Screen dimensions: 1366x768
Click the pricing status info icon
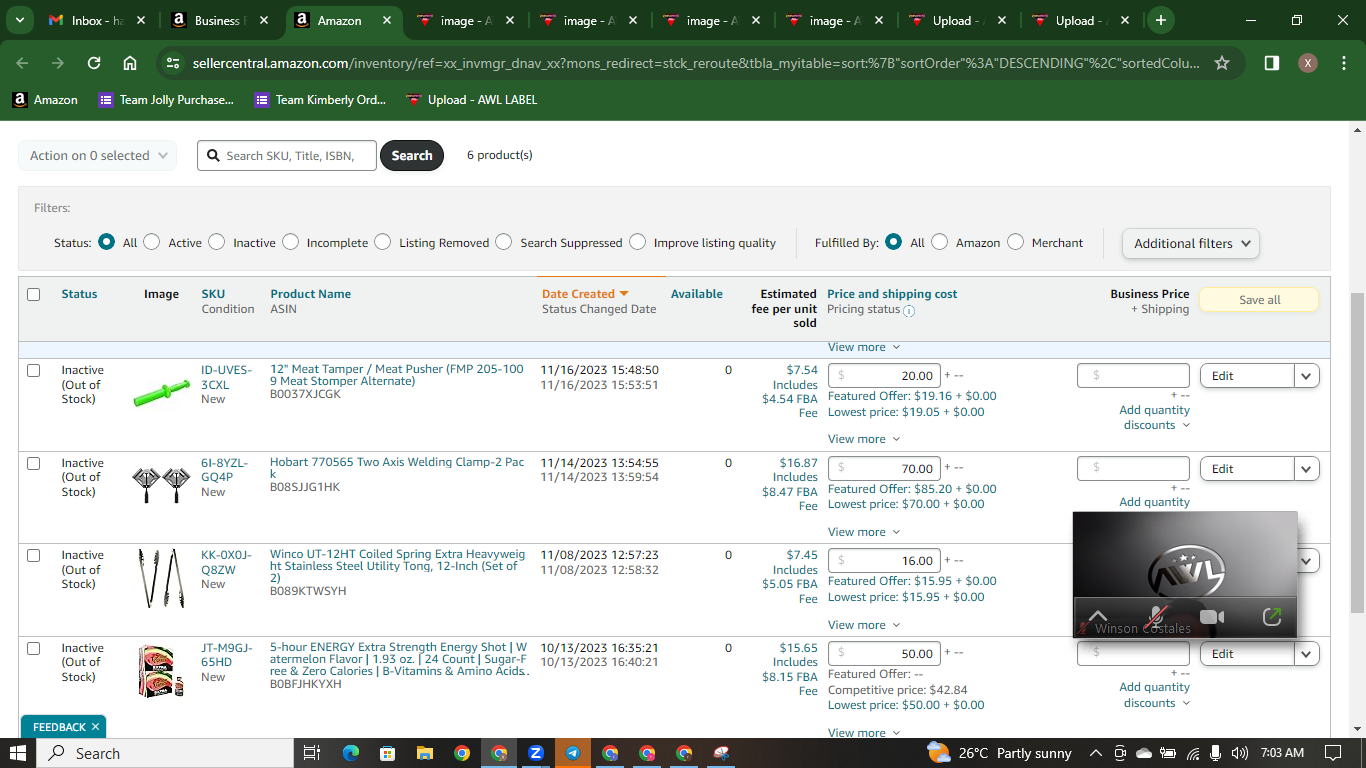tap(909, 311)
